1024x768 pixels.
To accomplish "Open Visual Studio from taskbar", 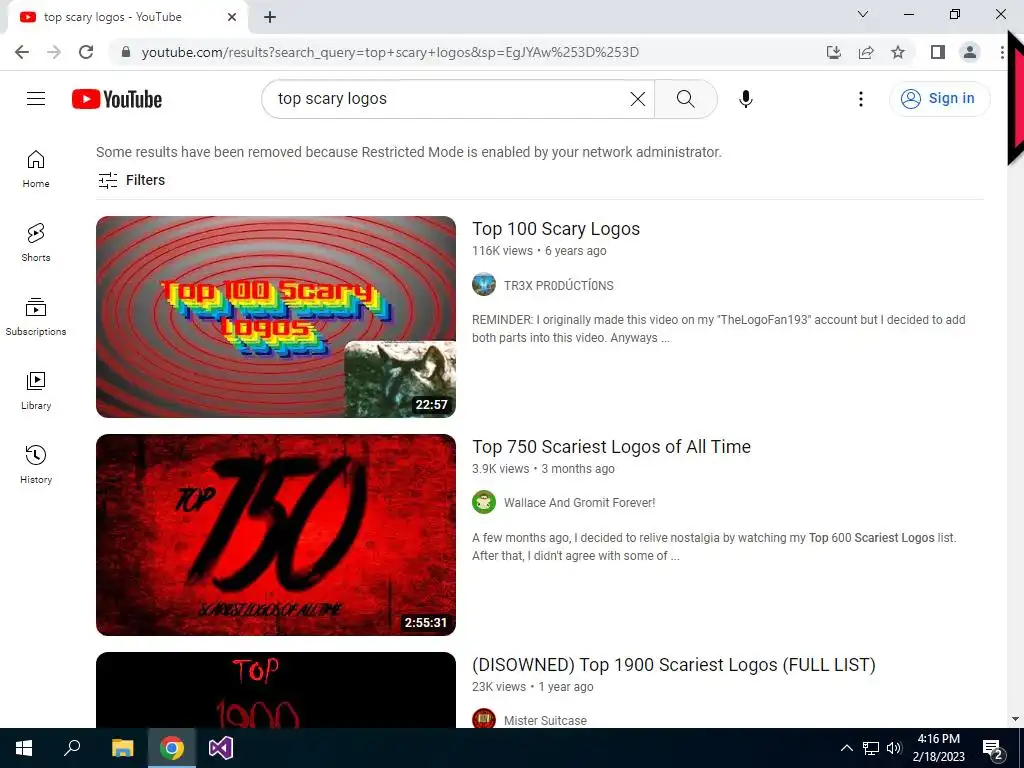I will (221, 748).
